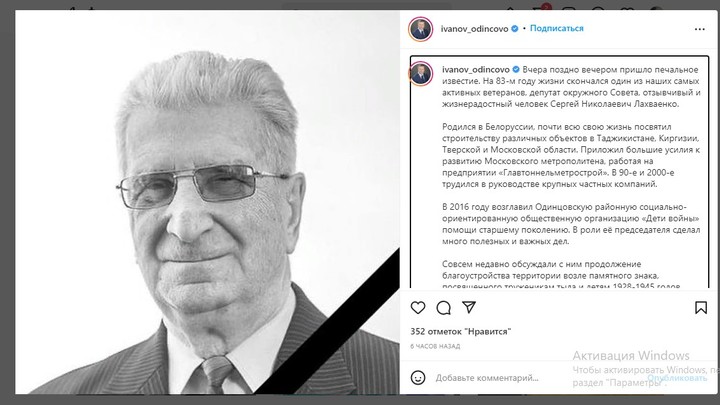
Task: Click the verified badge next to header username
Action: 515,28
